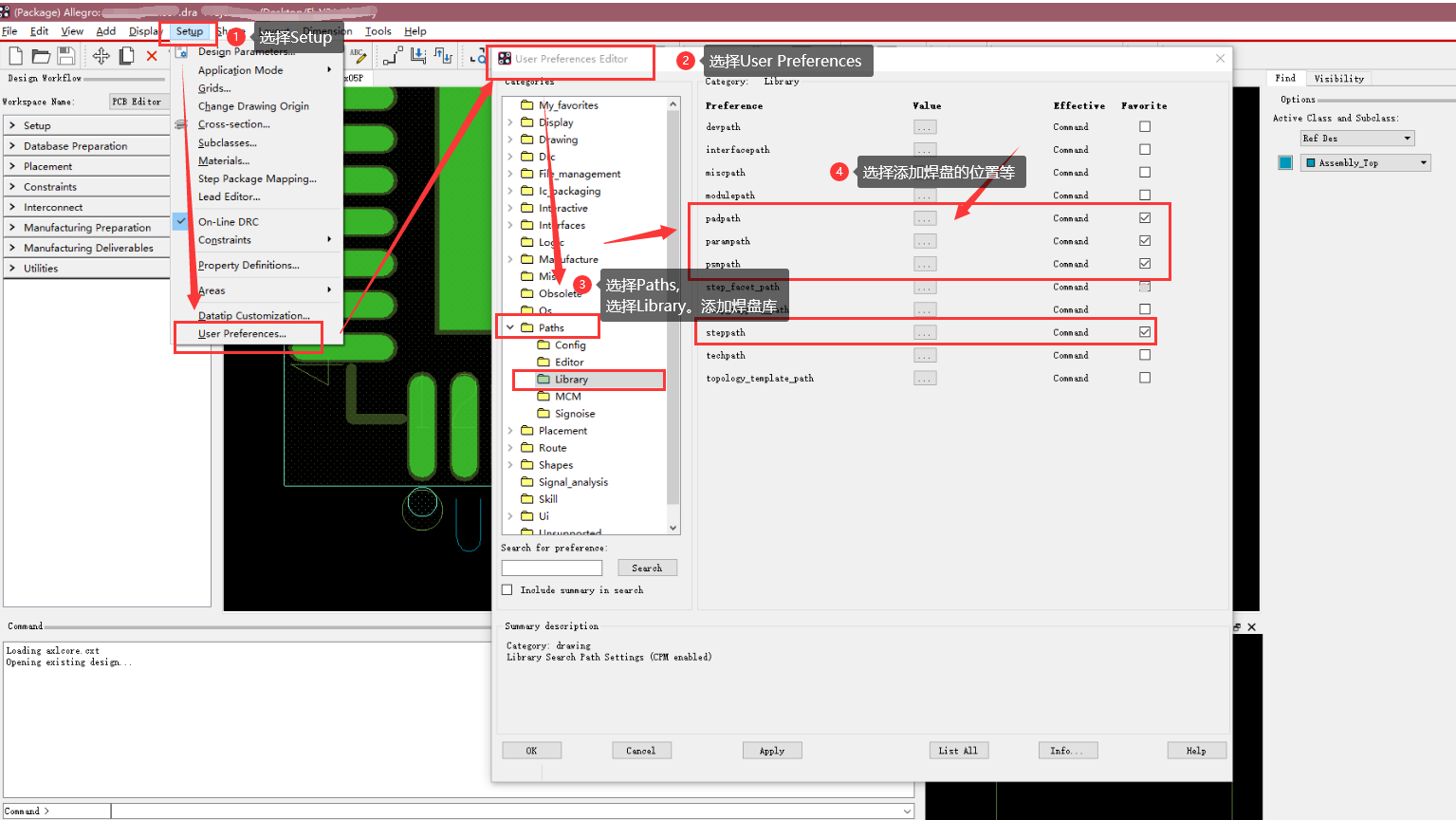Open the Tools menu
The height and width of the screenshot is (820, 1456).
378,30
